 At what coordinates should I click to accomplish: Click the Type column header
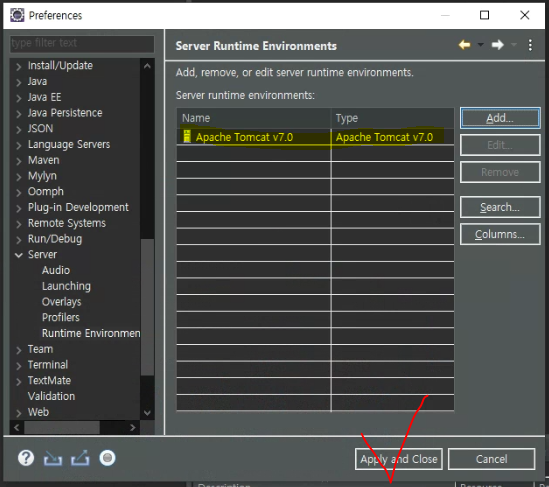(392, 118)
